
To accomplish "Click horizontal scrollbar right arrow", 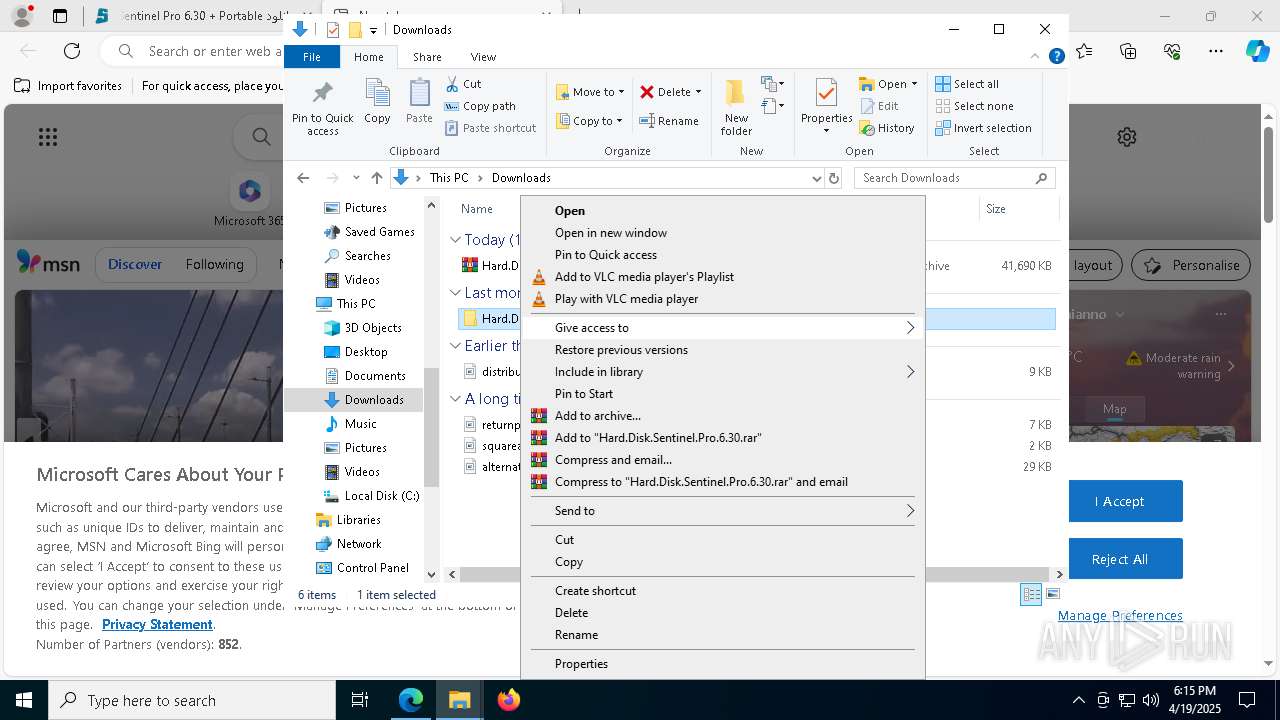I will pos(1060,574).
